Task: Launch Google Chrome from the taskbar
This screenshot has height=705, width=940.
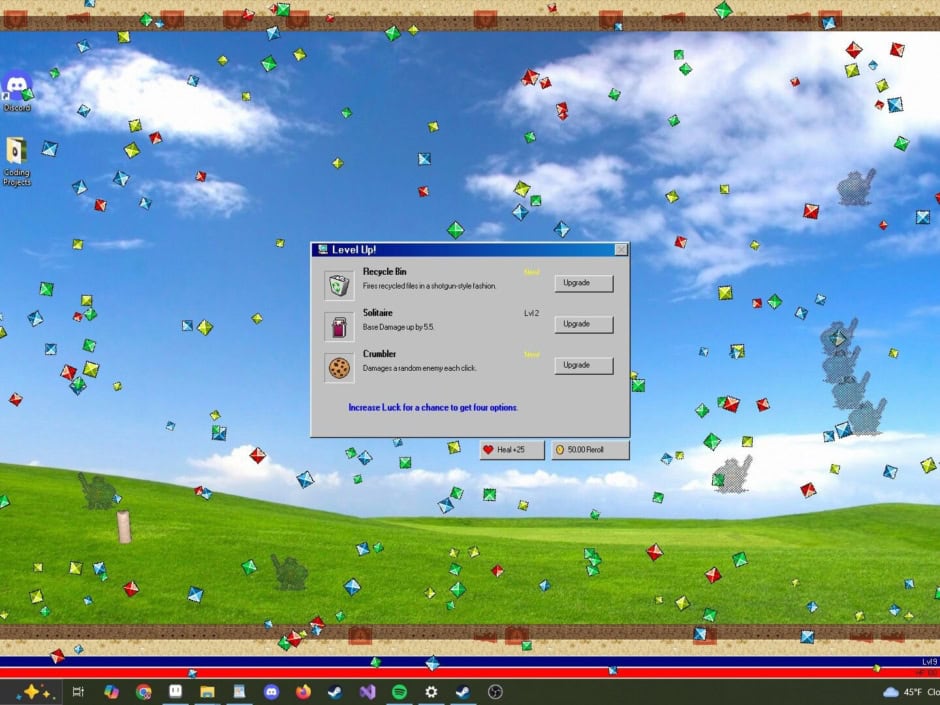Action: click(x=143, y=692)
